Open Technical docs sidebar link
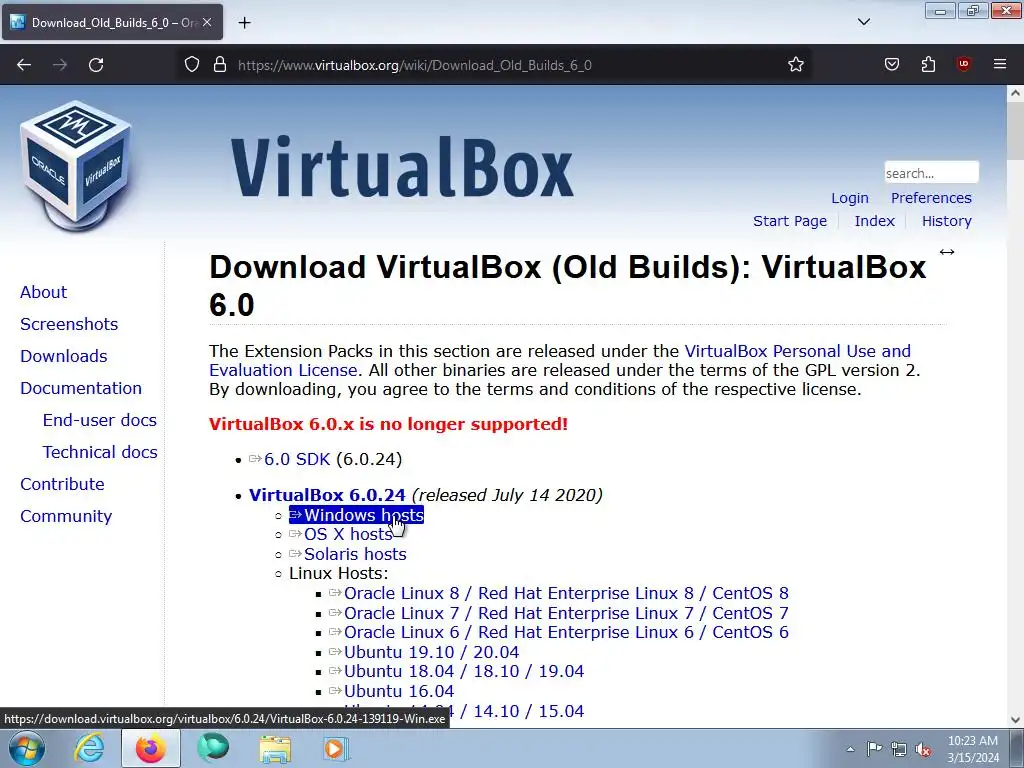The height and width of the screenshot is (768, 1024). pyautogui.click(x=100, y=452)
